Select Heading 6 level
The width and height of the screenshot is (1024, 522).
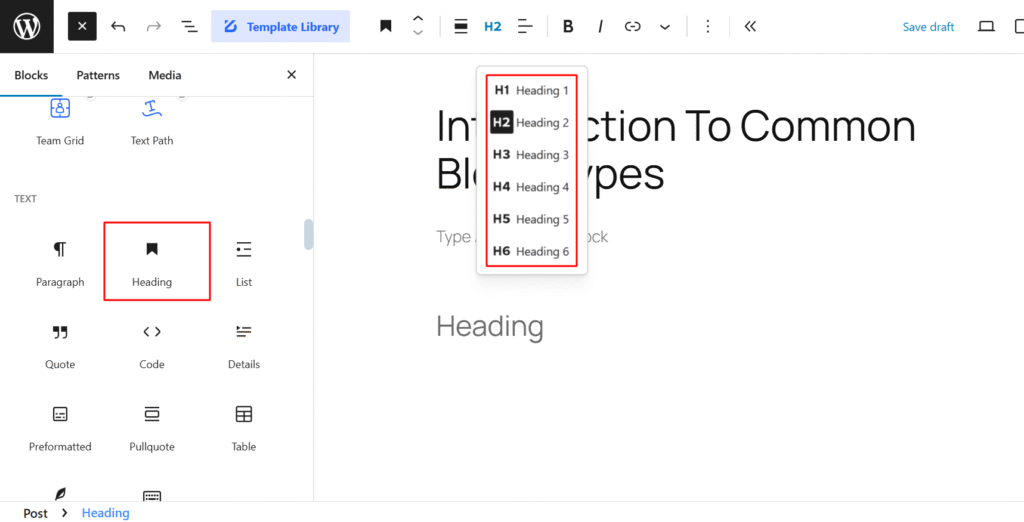(x=532, y=251)
